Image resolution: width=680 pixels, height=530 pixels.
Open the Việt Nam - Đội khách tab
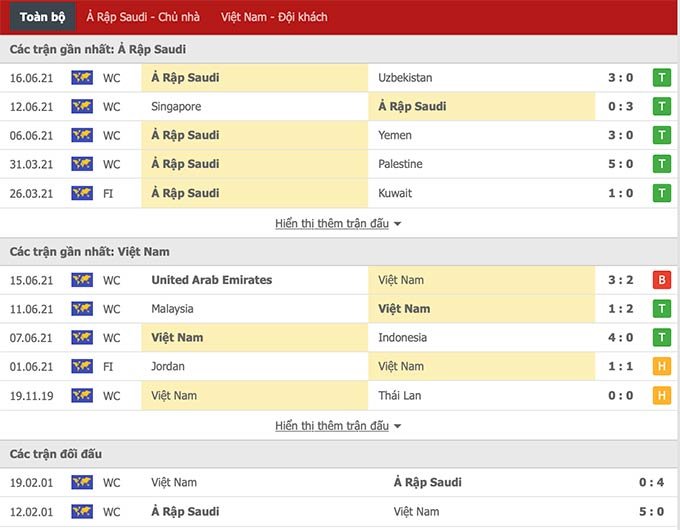(x=274, y=17)
